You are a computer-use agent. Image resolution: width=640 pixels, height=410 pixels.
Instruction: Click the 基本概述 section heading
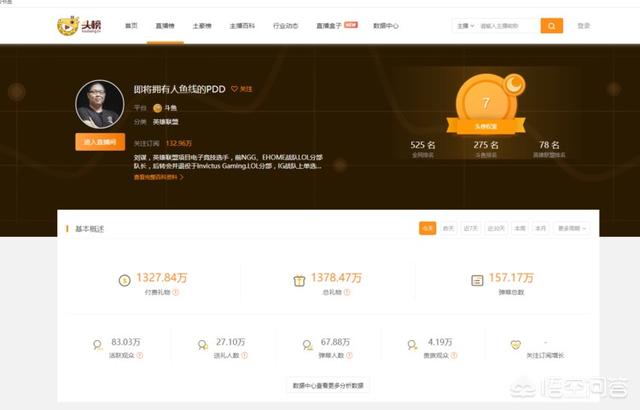click(89, 229)
